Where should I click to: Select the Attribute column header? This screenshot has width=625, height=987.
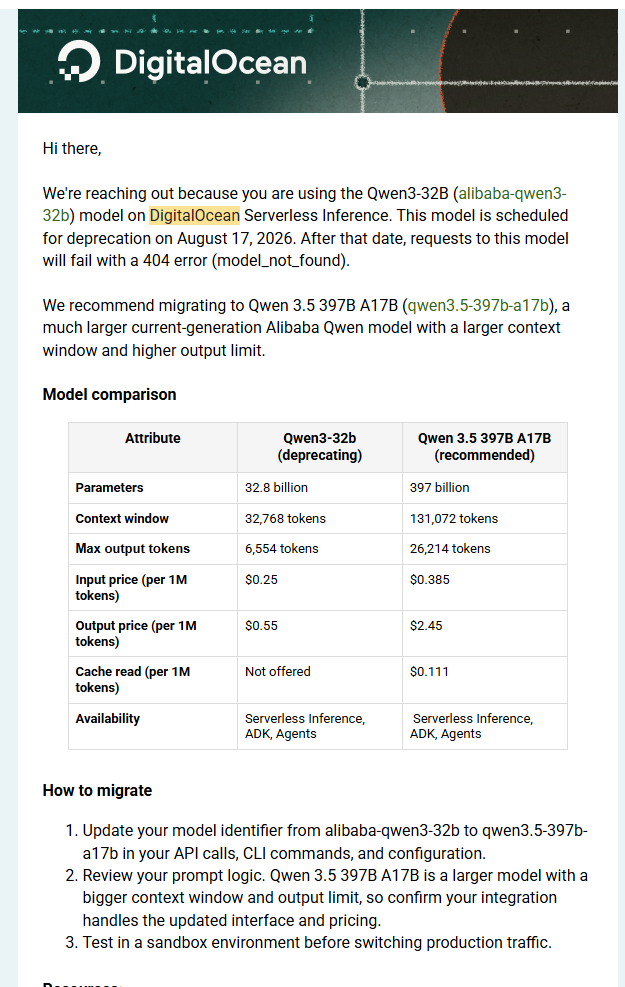click(153, 438)
